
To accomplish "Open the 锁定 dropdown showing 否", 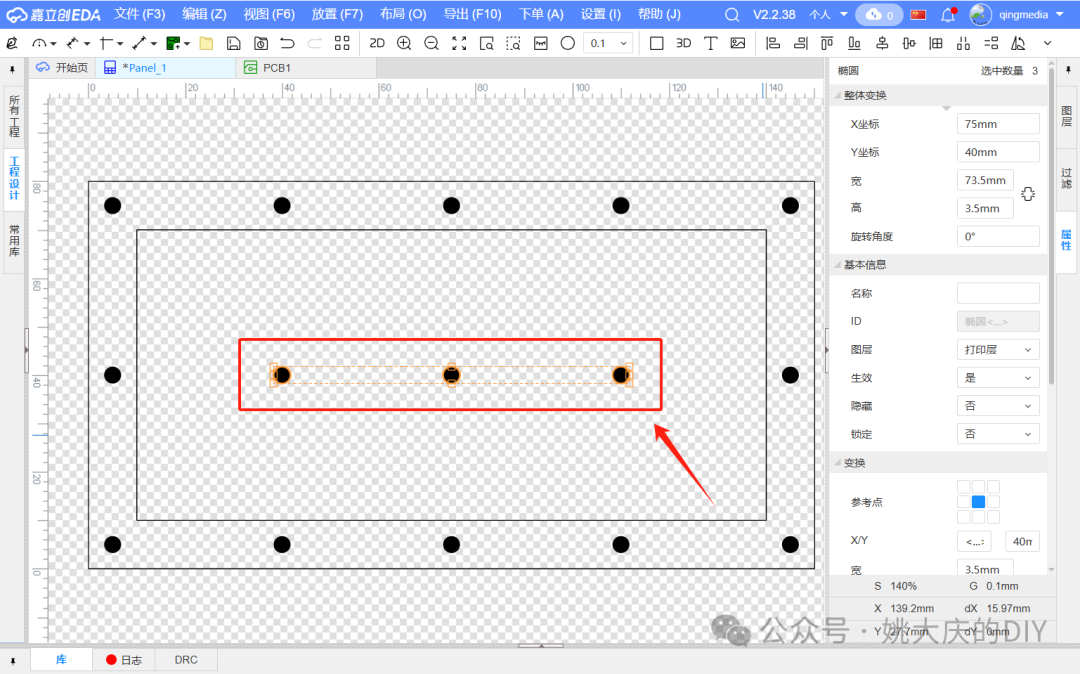I will pos(998,434).
